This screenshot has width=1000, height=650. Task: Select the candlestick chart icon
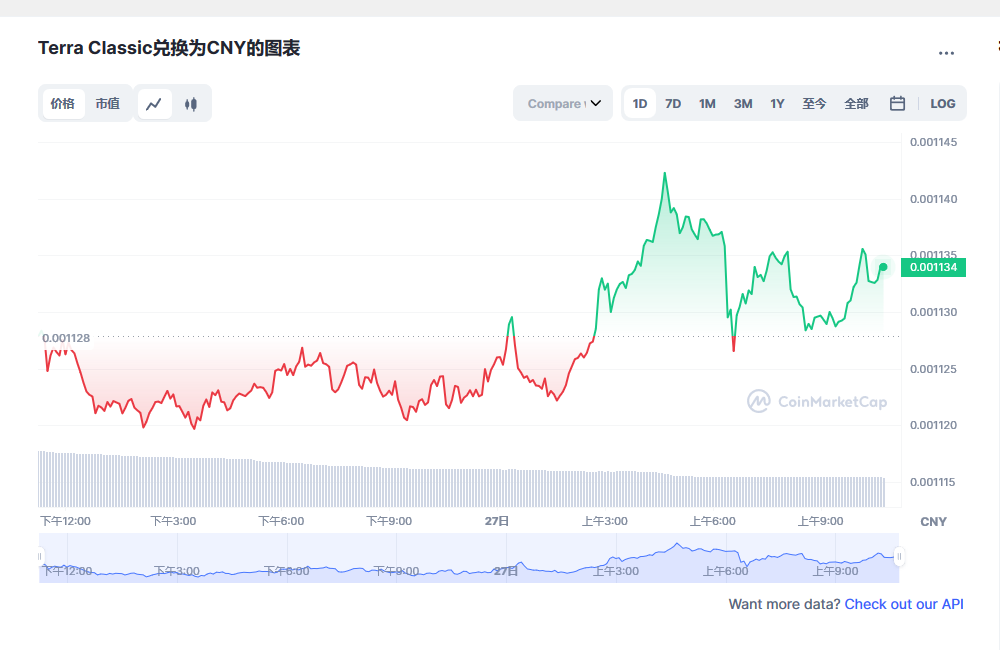pos(190,103)
